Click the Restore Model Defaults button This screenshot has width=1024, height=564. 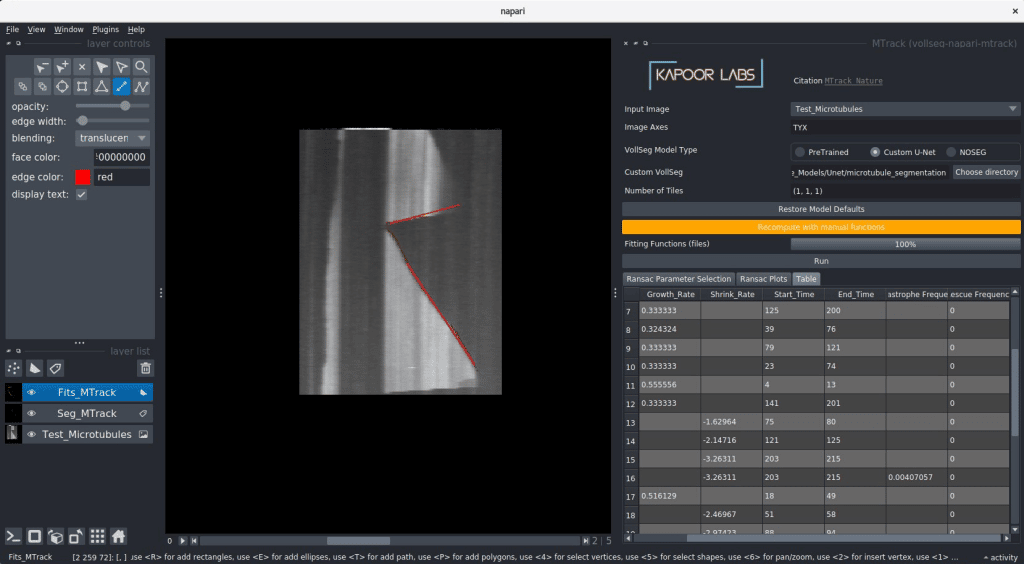click(821, 209)
